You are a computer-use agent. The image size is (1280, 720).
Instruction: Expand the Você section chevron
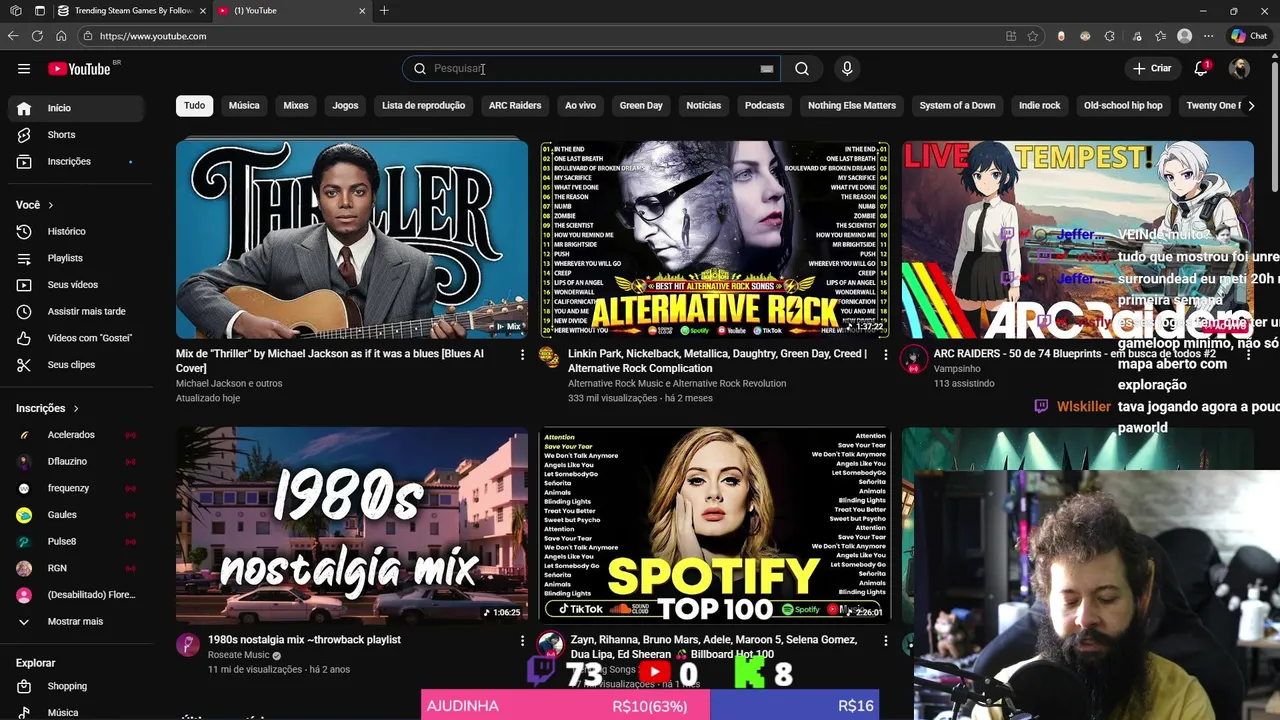50,205
